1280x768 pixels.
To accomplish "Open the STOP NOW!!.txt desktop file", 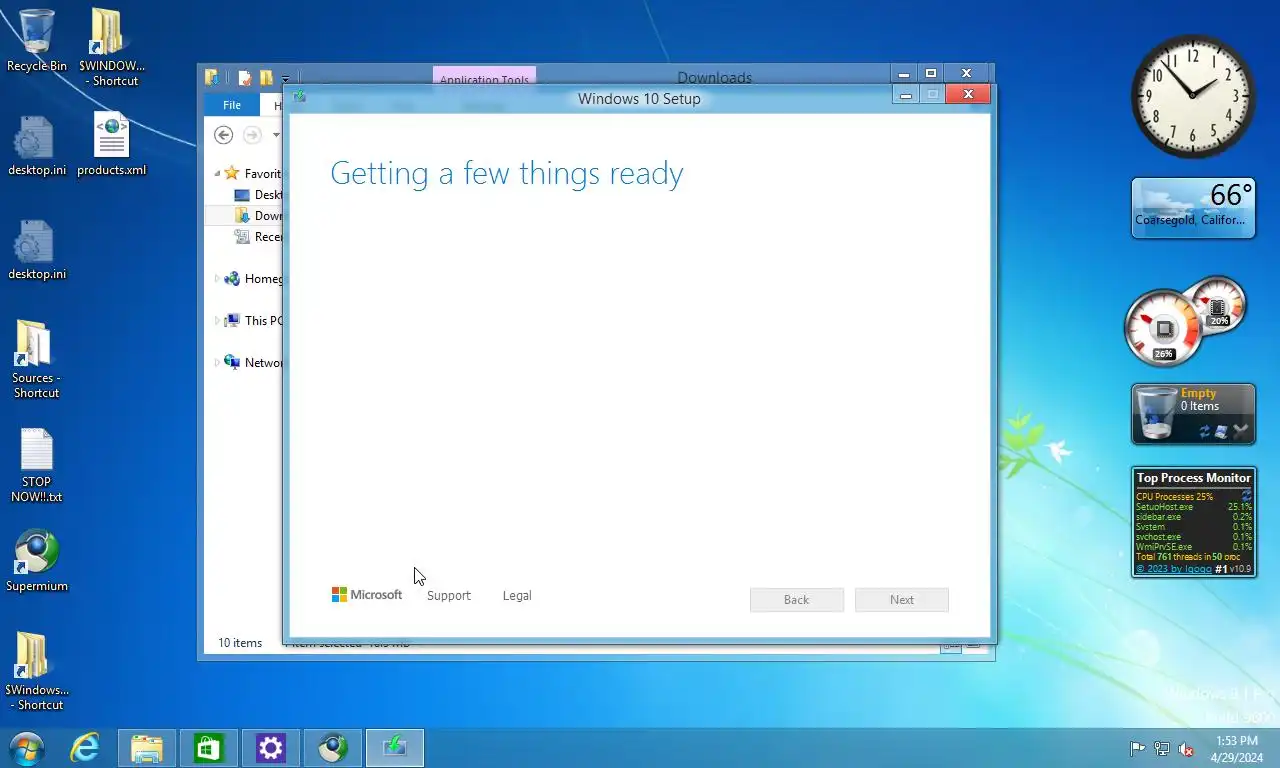I will (x=37, y=466).
